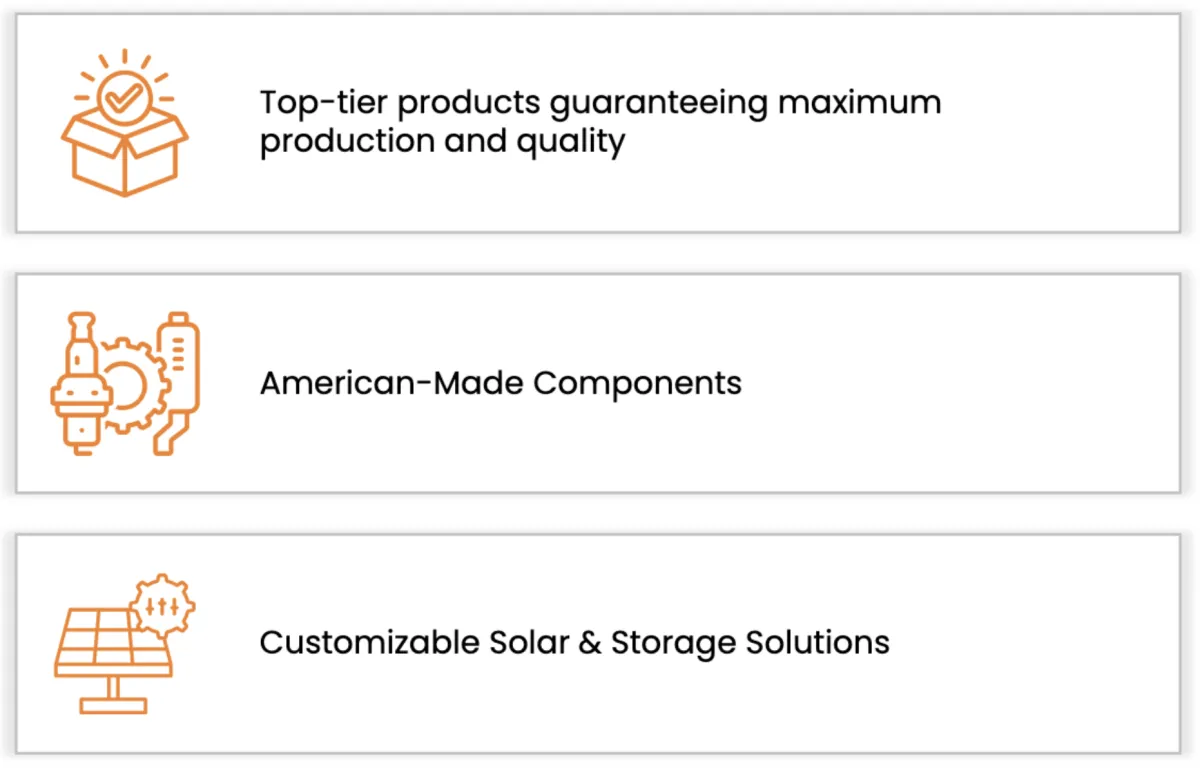The width and height of the screenshot is (1200, 768).
Task: Click the checkmark circle above the box
Action: pyautogui.click(x=124, y=97)
